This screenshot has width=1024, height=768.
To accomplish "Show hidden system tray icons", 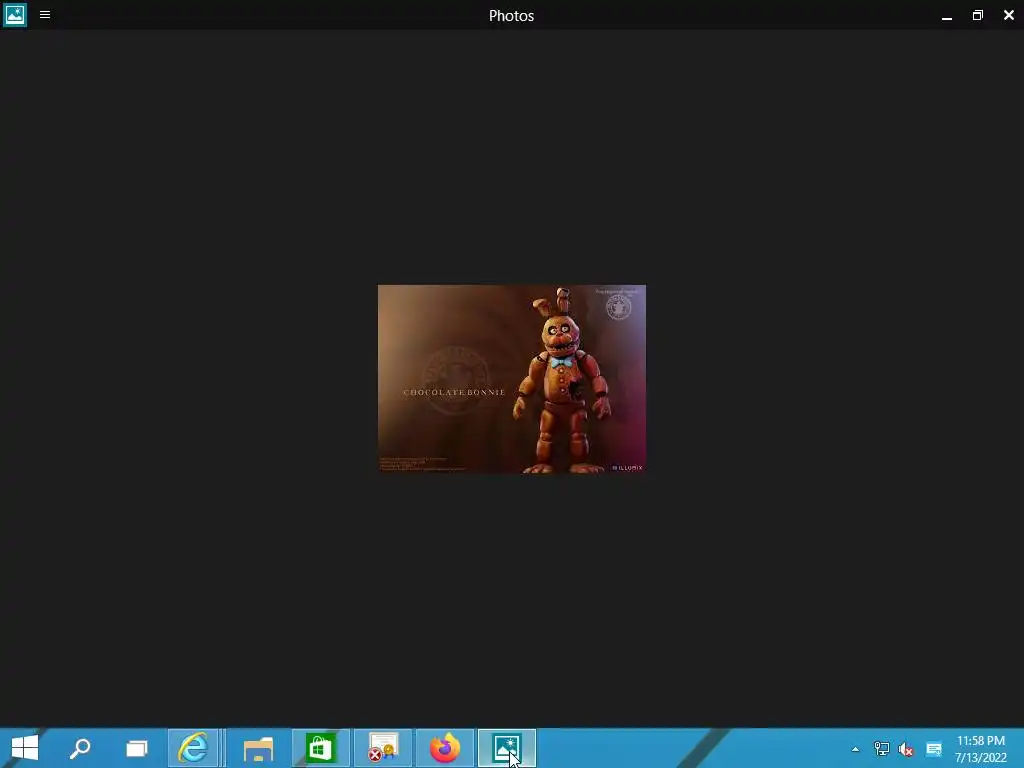I will tap(856, 749).
